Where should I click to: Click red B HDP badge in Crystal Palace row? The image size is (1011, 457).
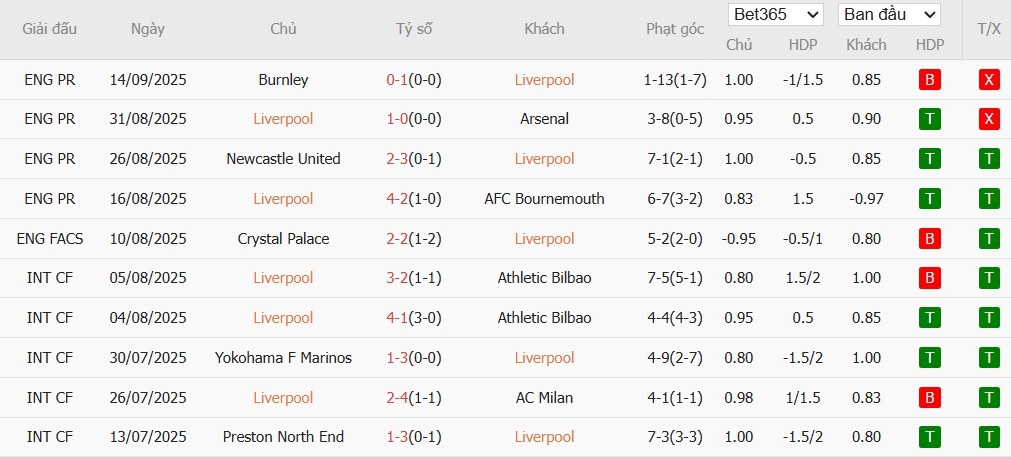930,239
